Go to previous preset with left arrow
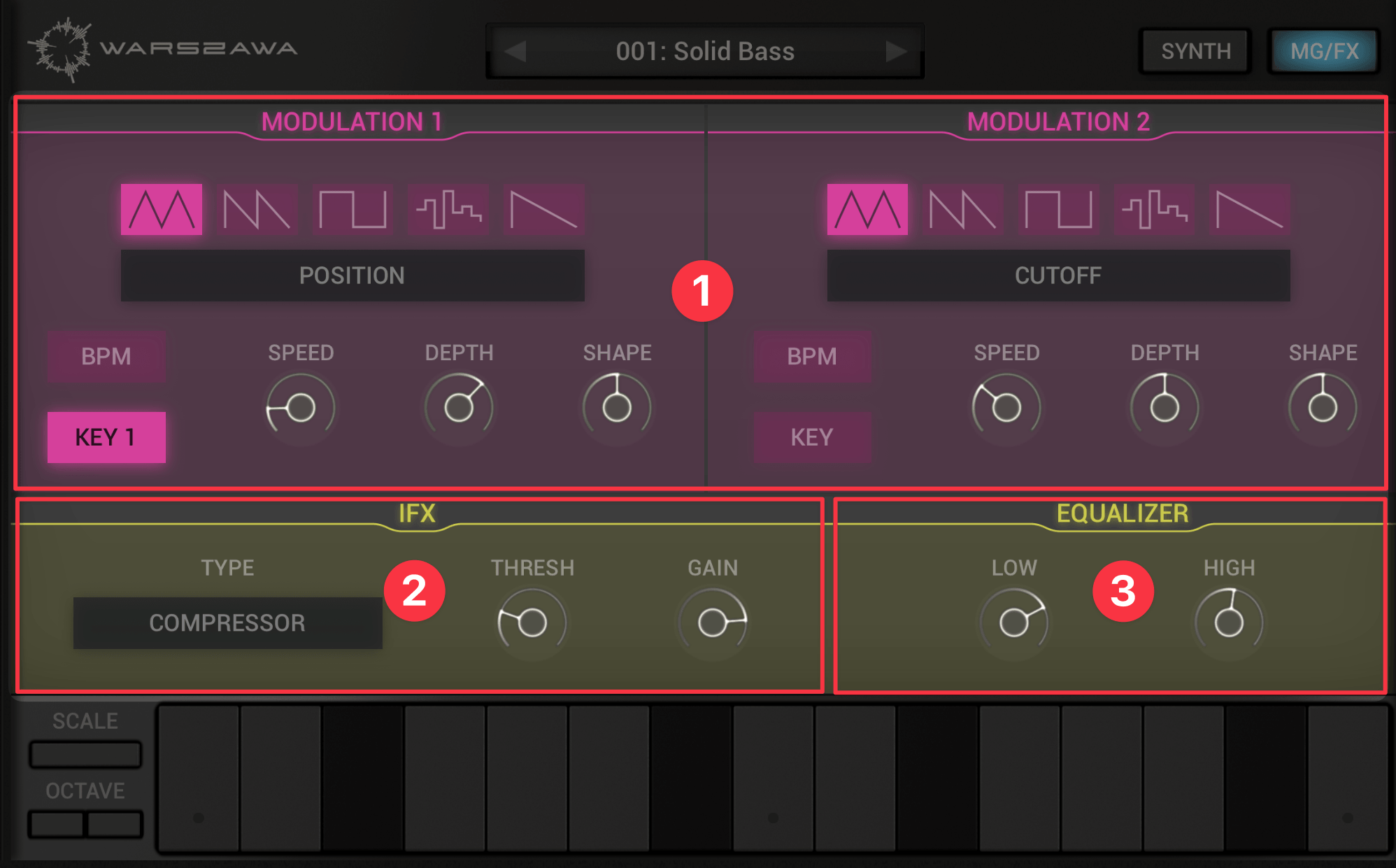The height and width of the screenshot is (868, 1396). click(515, 51)
